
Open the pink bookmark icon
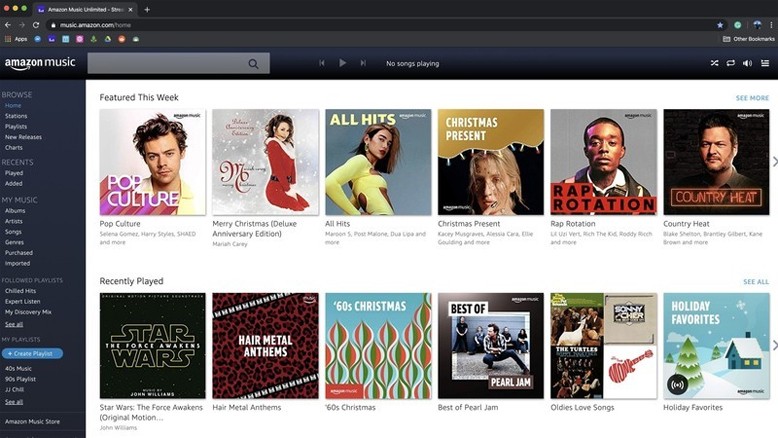[79, 39]
